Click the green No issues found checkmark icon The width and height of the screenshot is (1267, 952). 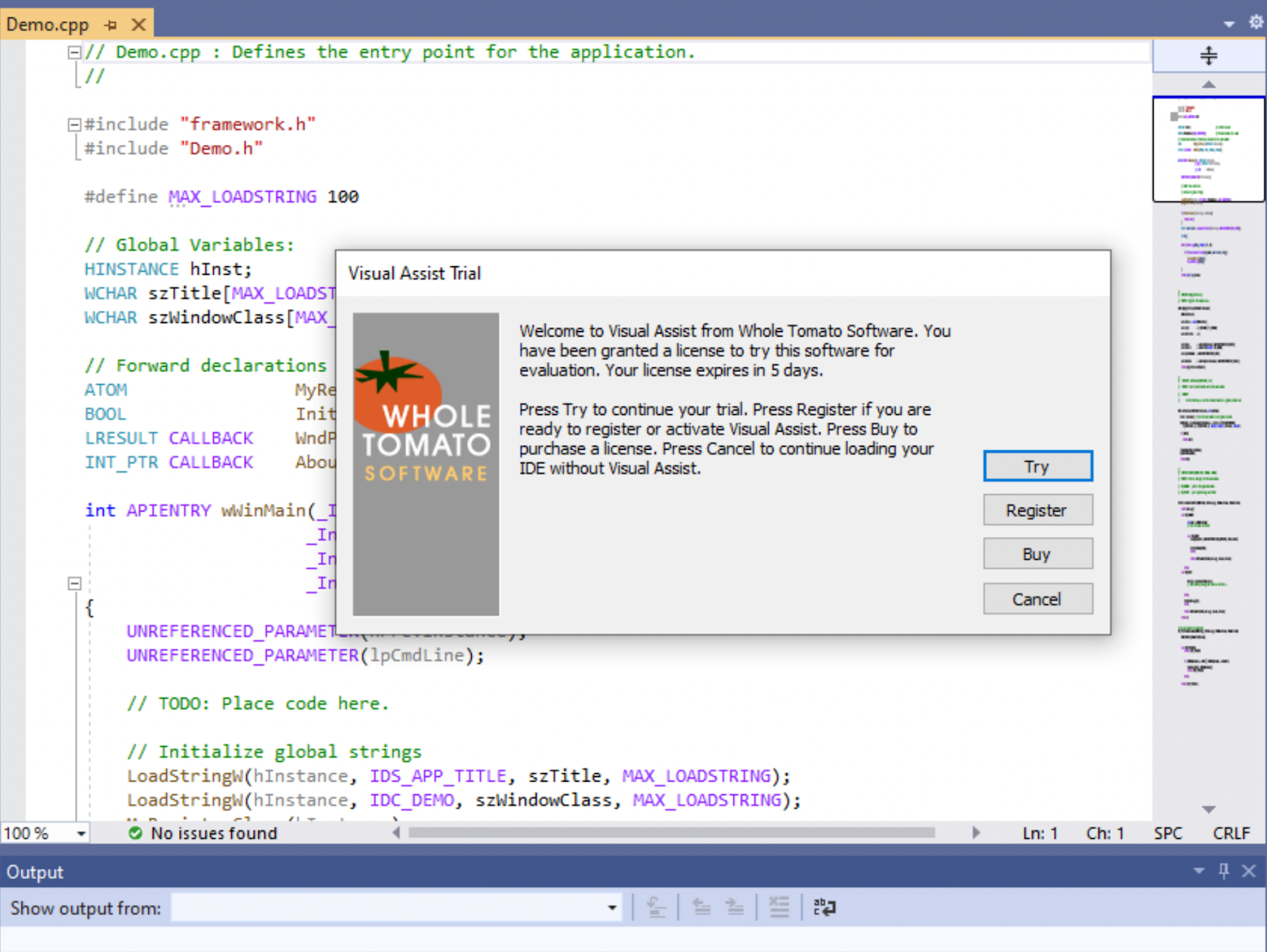(135, 833)
